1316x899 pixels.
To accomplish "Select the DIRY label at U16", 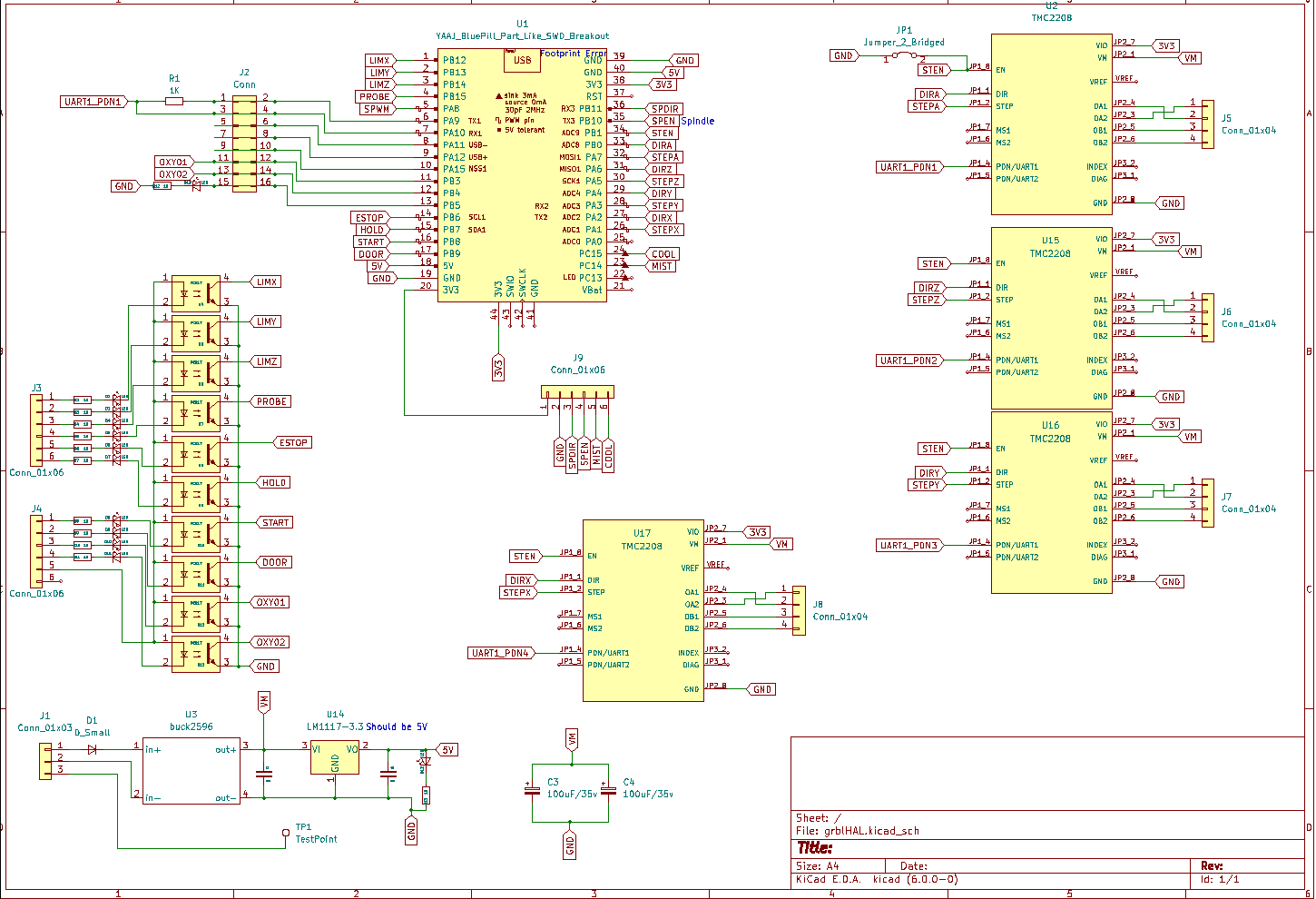I will point(928,473).
